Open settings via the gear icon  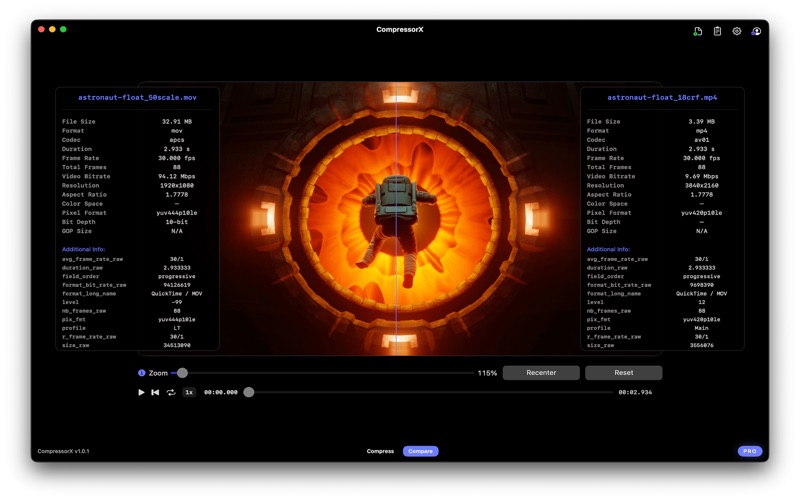737,32
